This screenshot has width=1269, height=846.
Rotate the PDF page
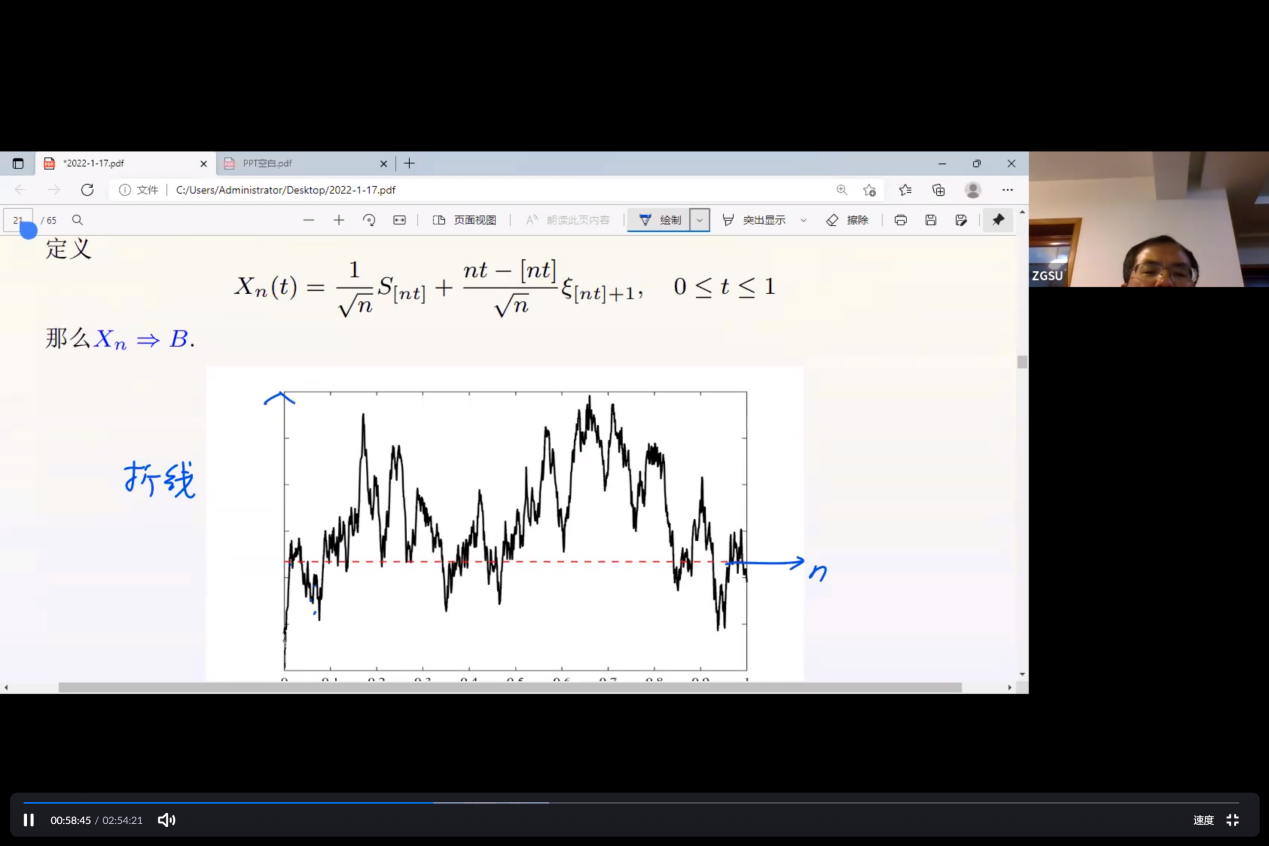369,220
